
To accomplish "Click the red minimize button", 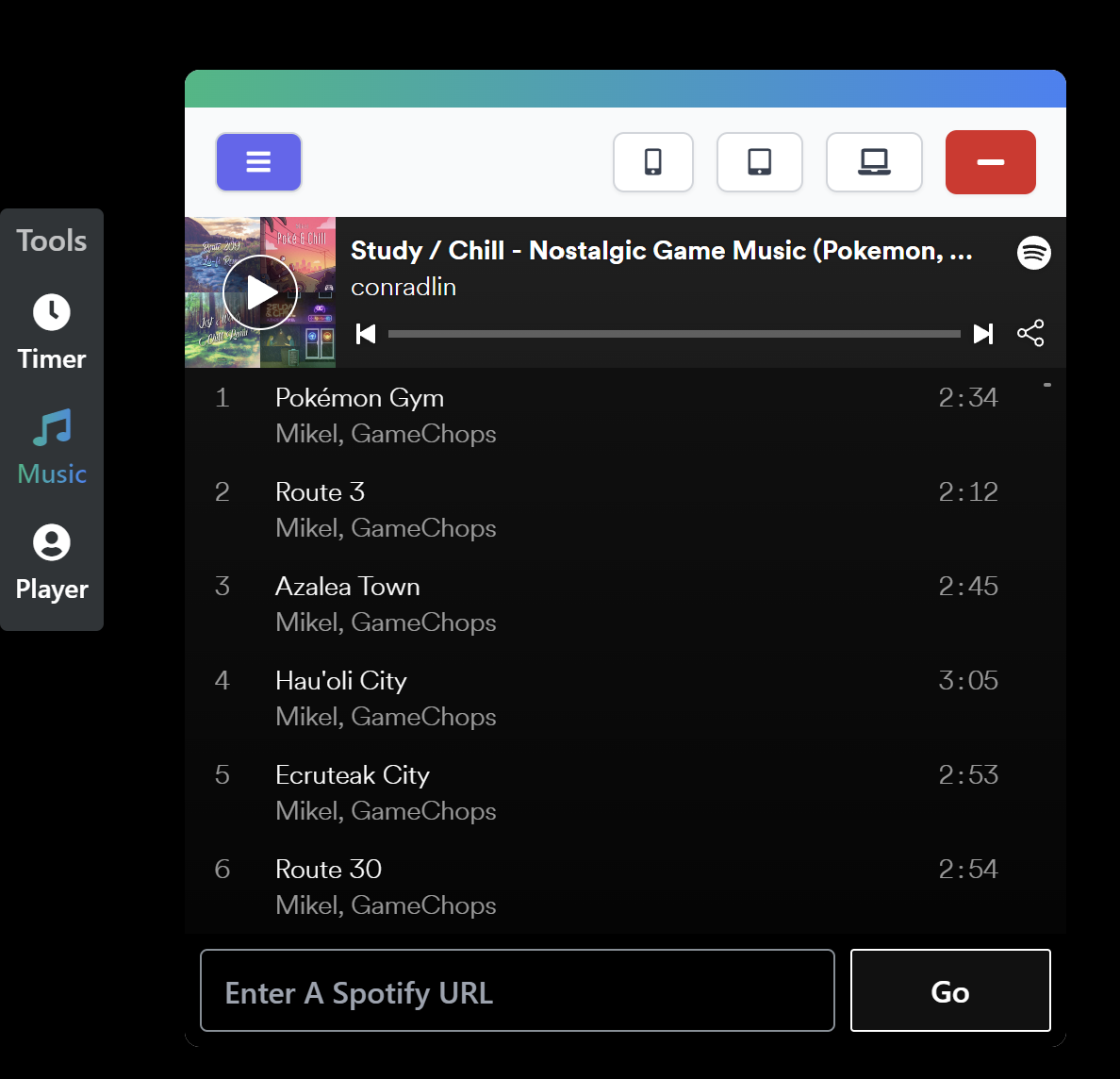I will (990, 162).
